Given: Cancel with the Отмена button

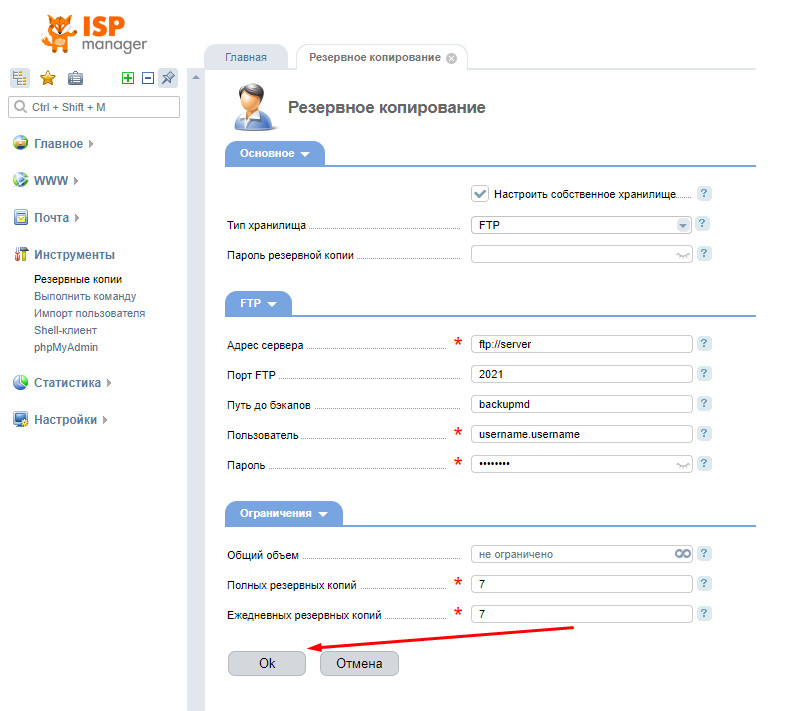Looking at the screenshot, I should tap(359, 663).
